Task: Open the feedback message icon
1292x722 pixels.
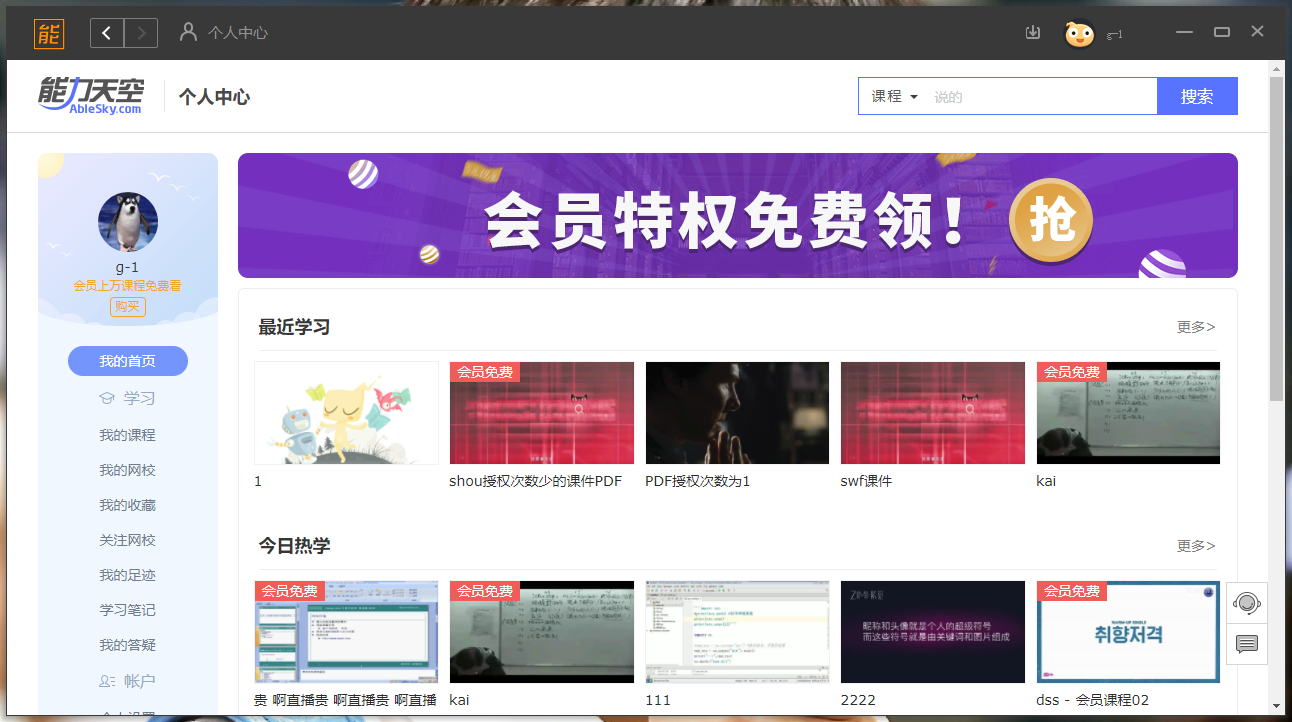Action: click(1246, 644)
